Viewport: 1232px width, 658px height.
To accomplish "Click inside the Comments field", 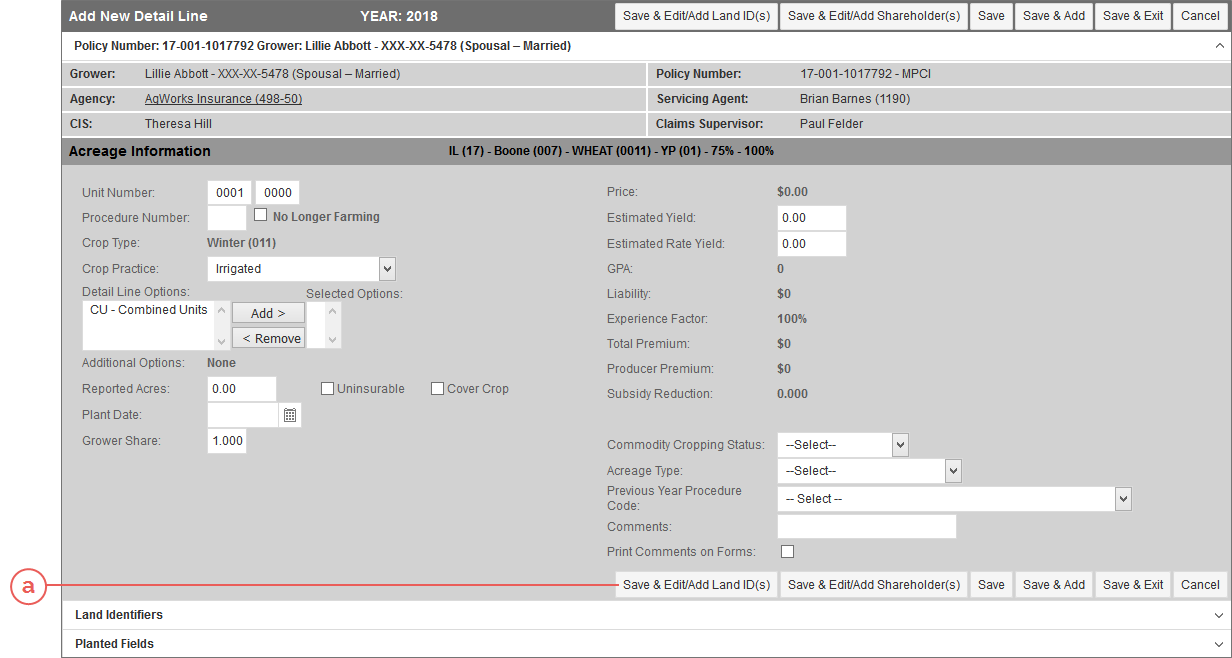I will pos(866,526).
